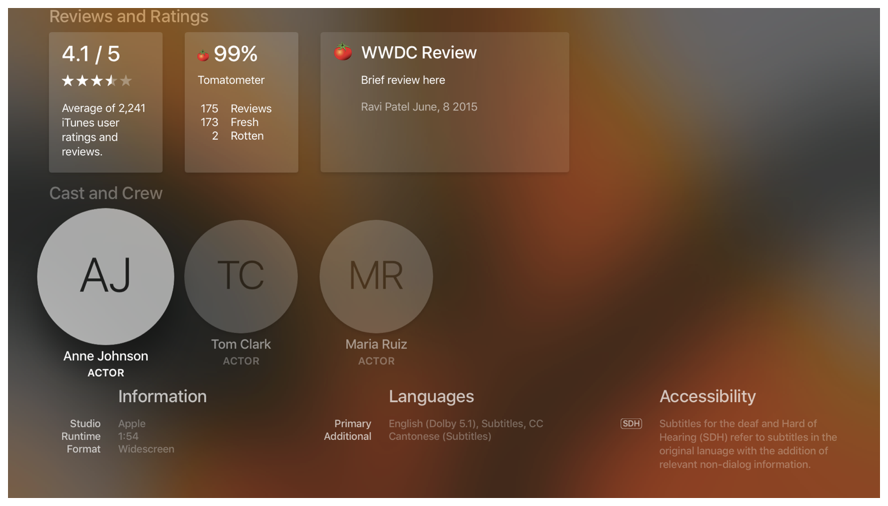
Task: Select Anne Johnson's AJ avatar
Action: pos(106,276)
